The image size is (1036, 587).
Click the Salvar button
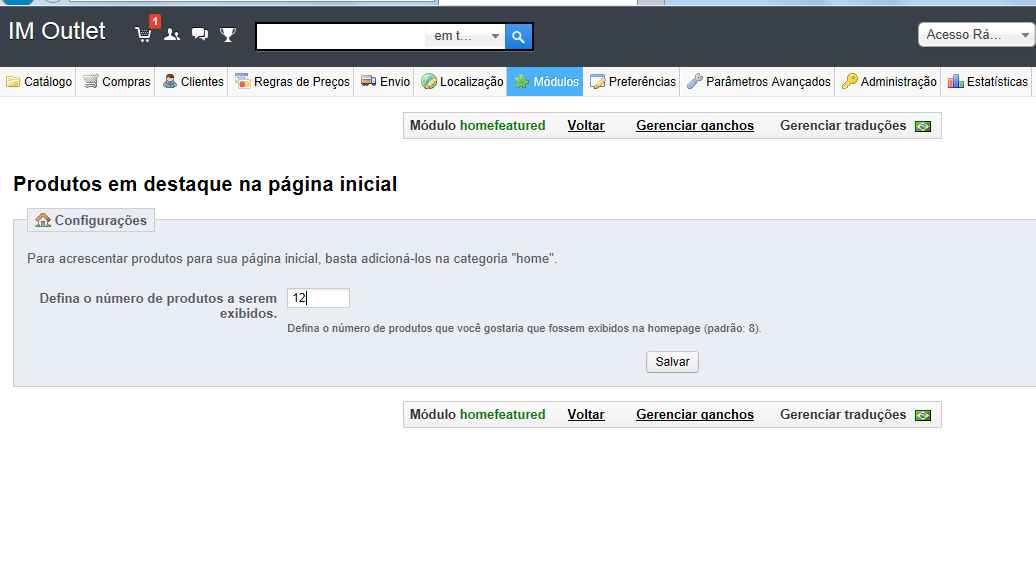(x=672, y=362)
